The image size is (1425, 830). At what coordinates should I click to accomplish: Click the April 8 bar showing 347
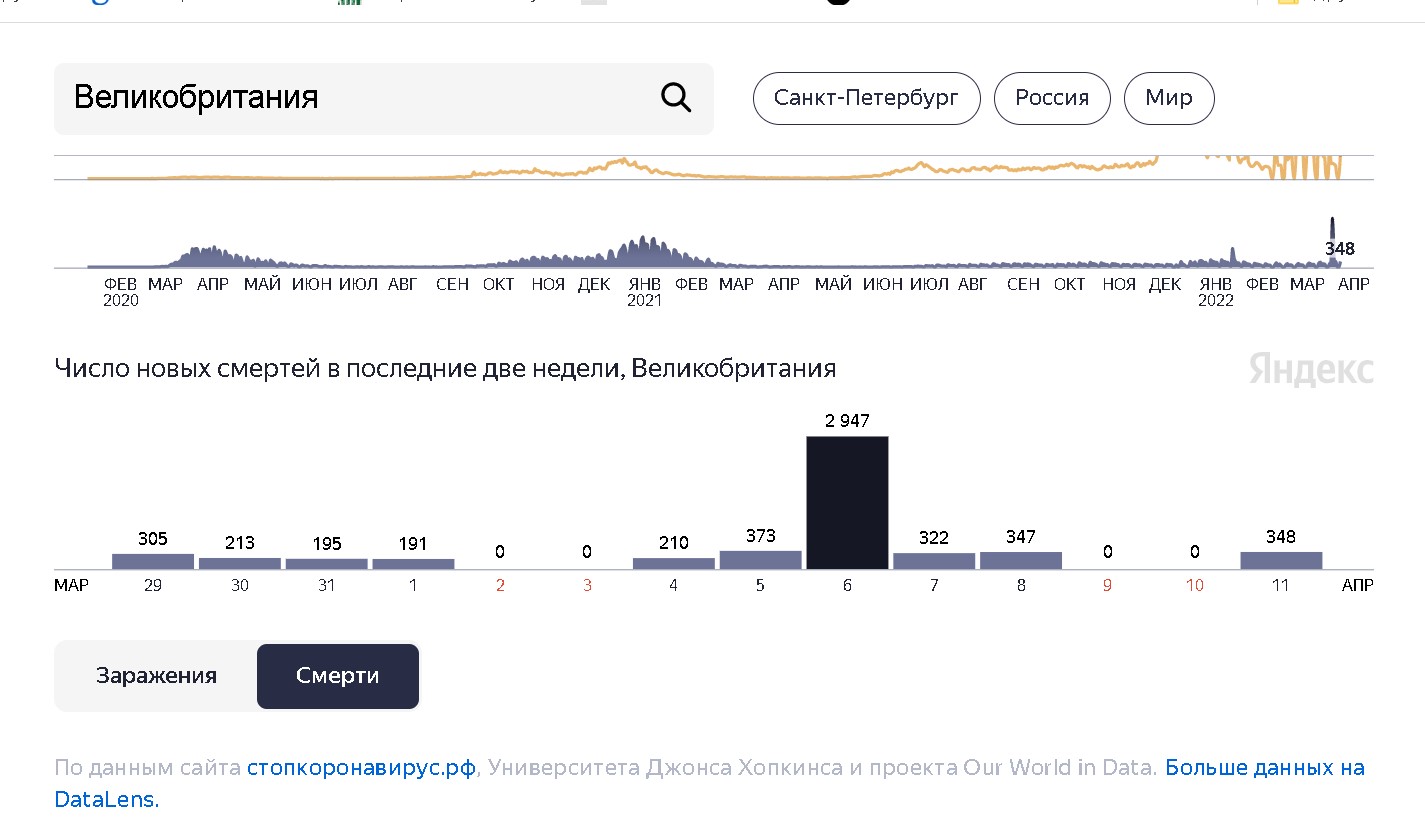[x=1021, y=560]
